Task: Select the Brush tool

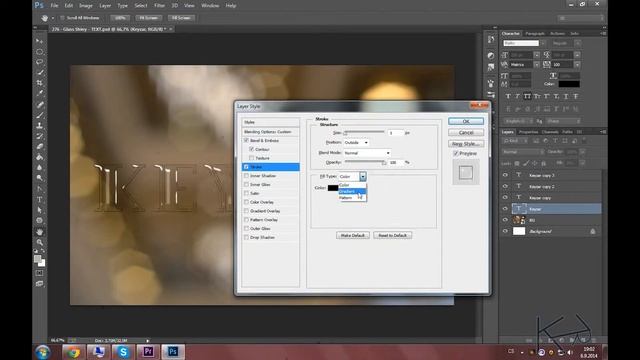Action: pyautogui.click(x=40, y=116)
